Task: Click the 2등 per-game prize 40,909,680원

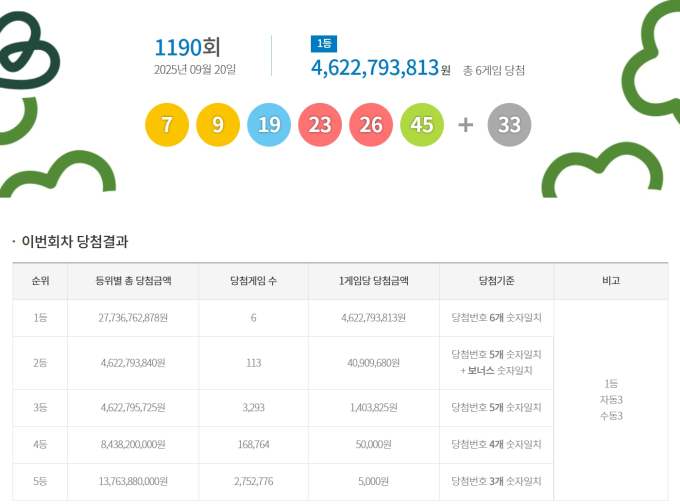Action: click(x=374, y=363)
